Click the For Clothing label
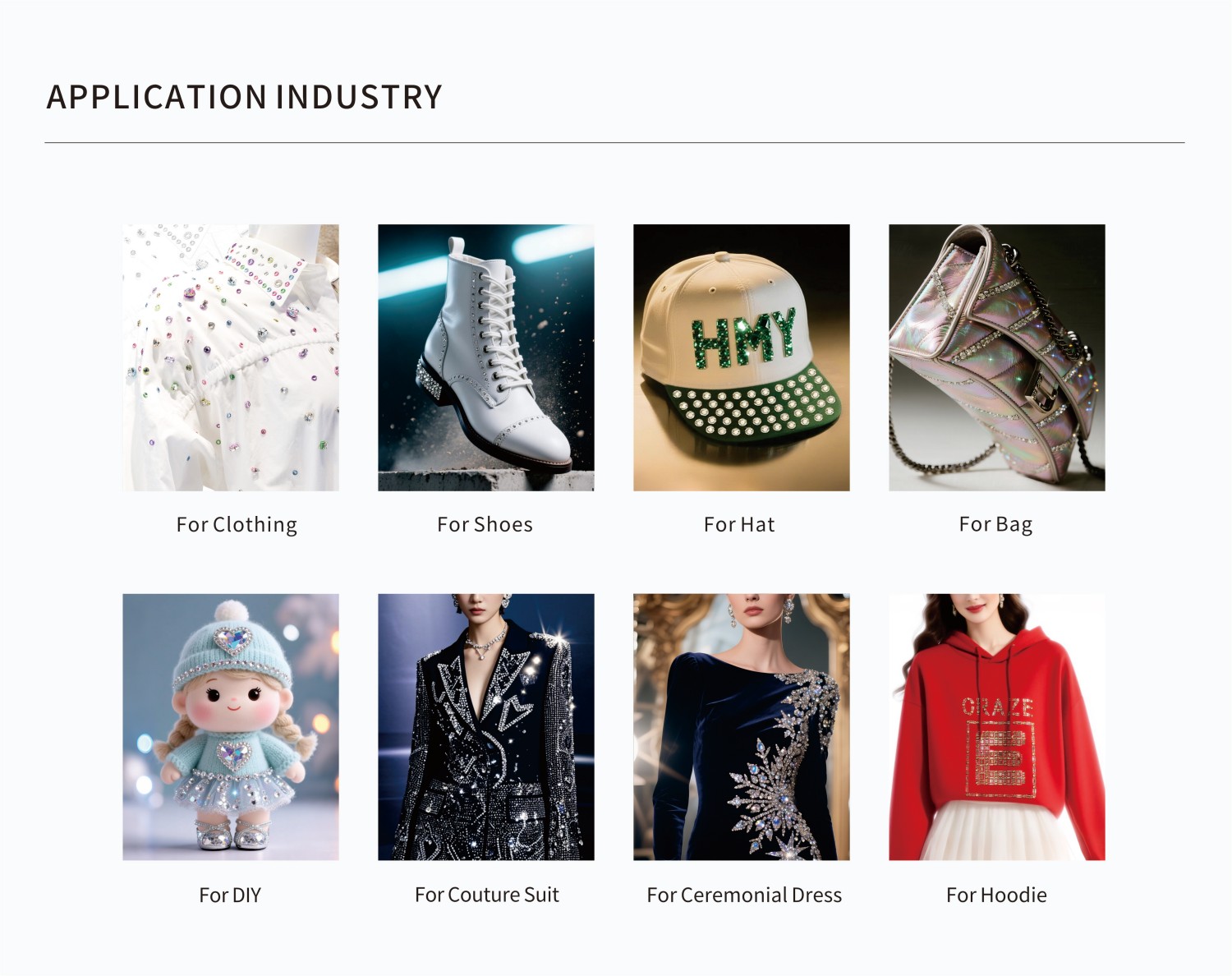 pyautogui.click(x=237, y=525)
